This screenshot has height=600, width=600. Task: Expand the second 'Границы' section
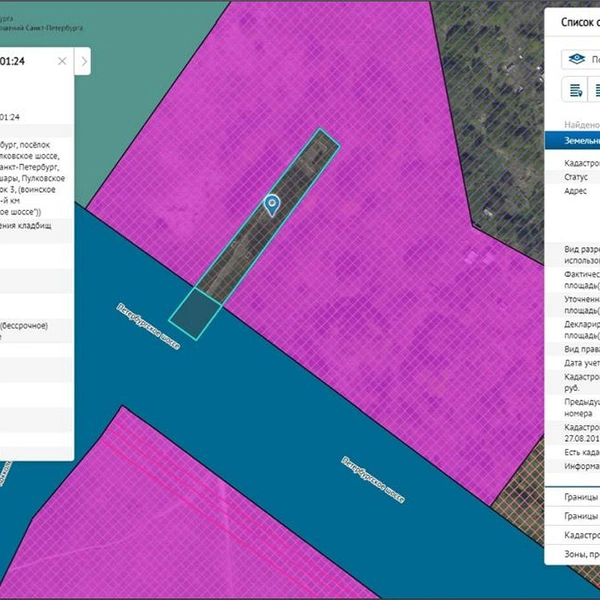click(572, 516)
